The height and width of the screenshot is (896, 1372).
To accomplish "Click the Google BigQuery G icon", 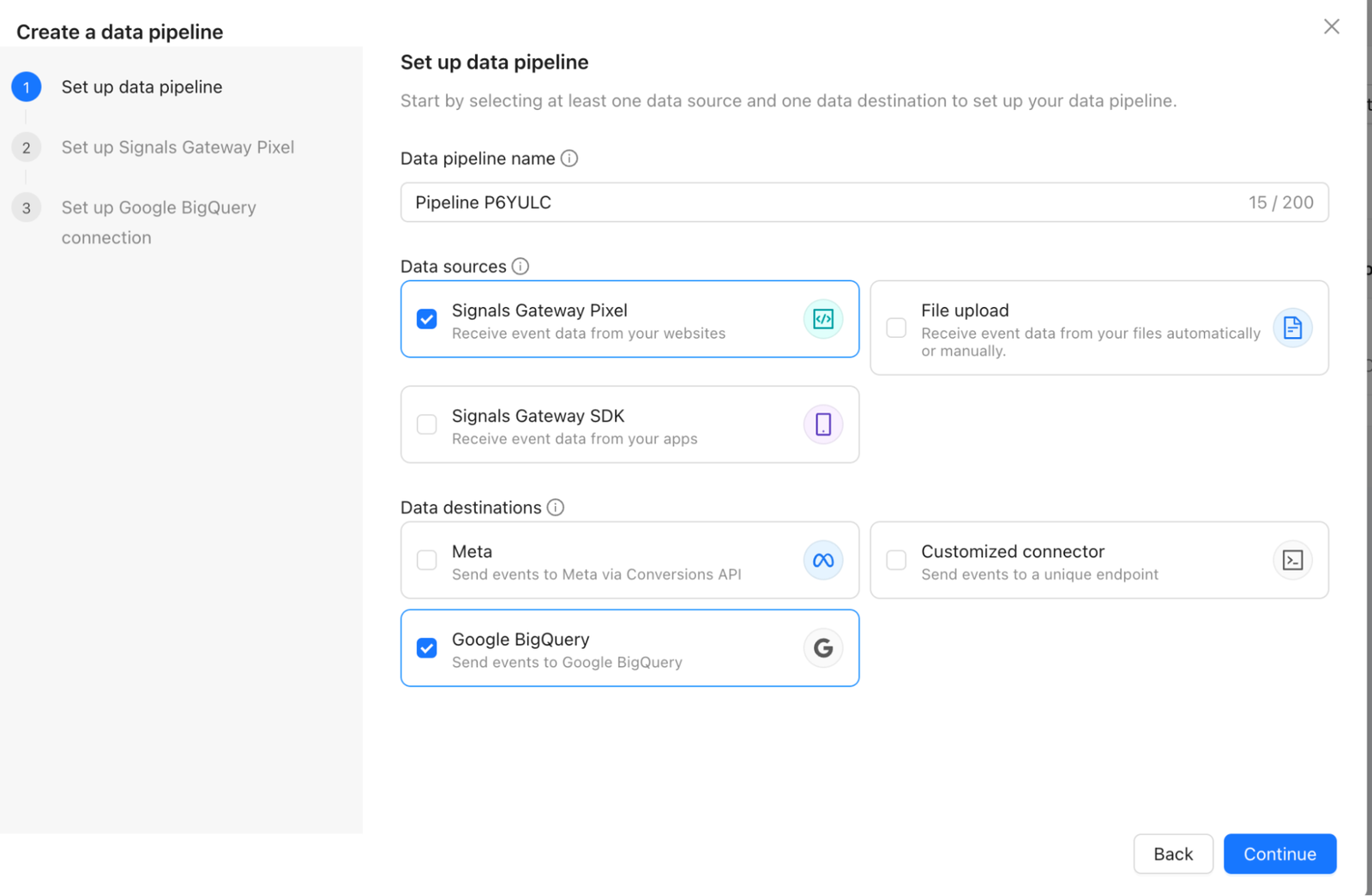I will (822, 648).
